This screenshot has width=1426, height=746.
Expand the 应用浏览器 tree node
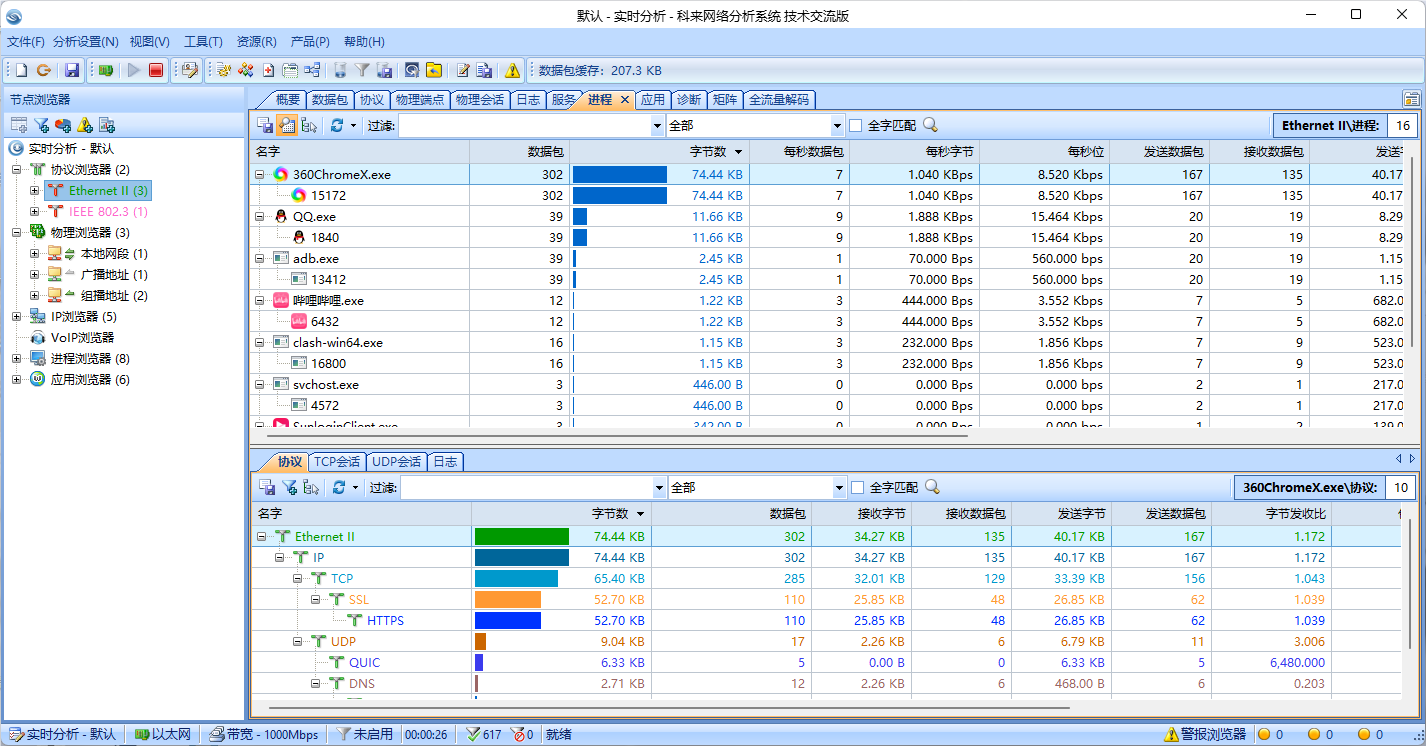pyautogui.click(x=16, y=379)
